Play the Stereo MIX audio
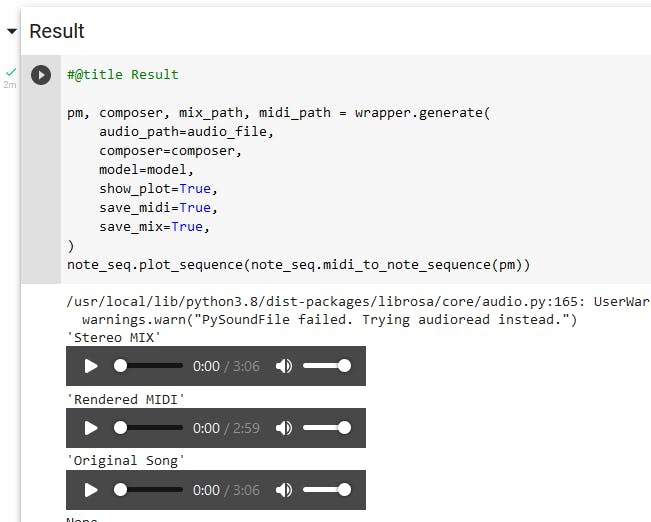The width and height of the screenshot is (651, 522). click(x=91, y=366)
